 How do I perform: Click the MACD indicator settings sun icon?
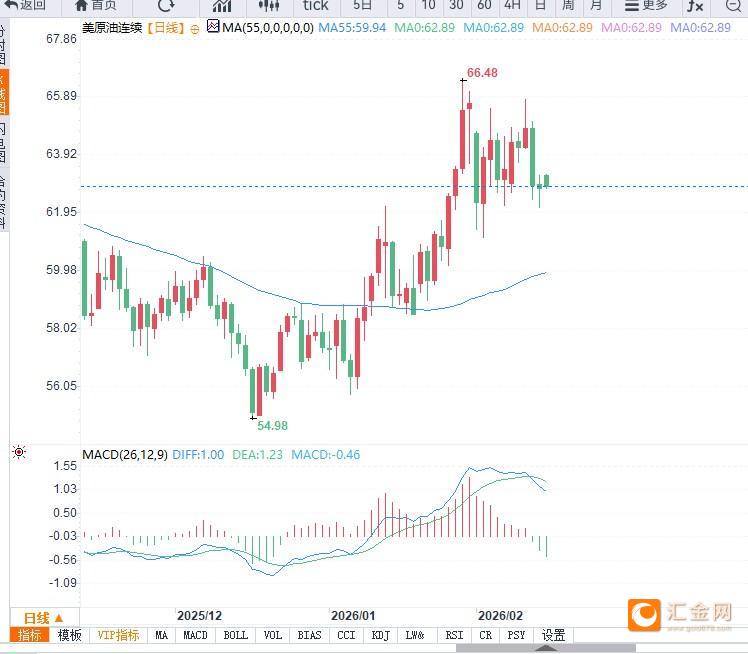pos(18,454)
